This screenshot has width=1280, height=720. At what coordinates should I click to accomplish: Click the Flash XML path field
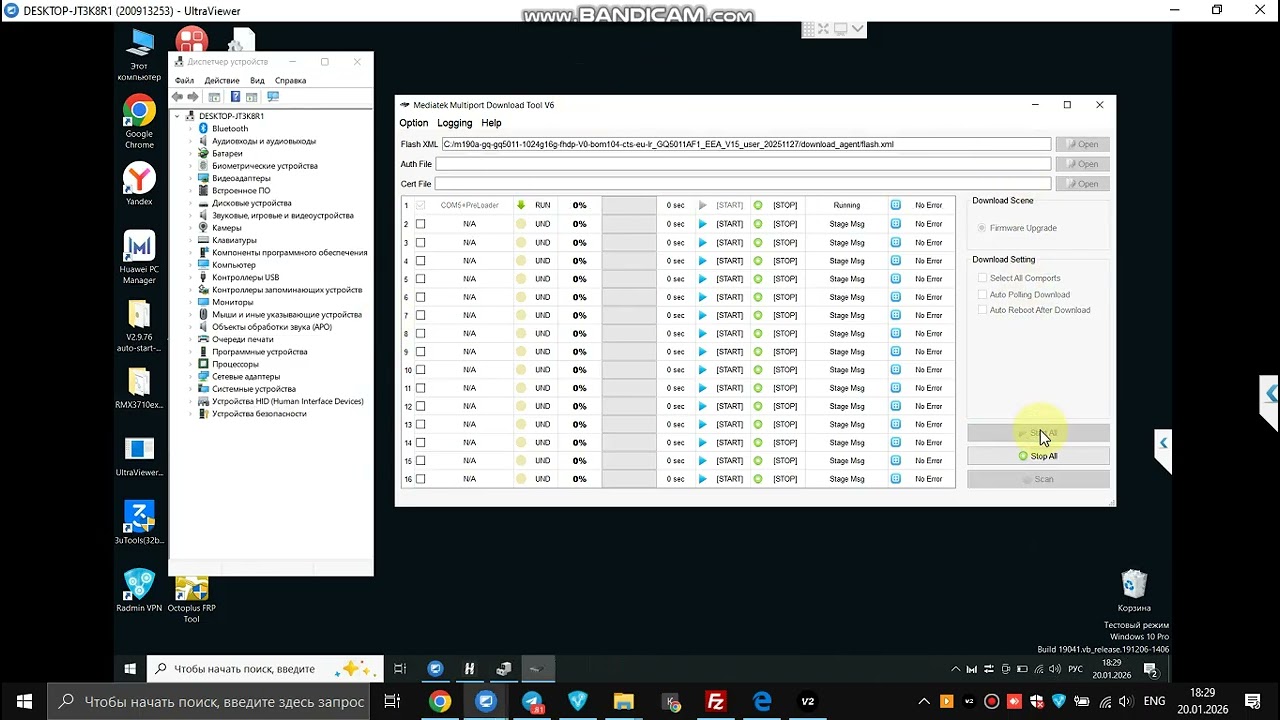[746, 144]
